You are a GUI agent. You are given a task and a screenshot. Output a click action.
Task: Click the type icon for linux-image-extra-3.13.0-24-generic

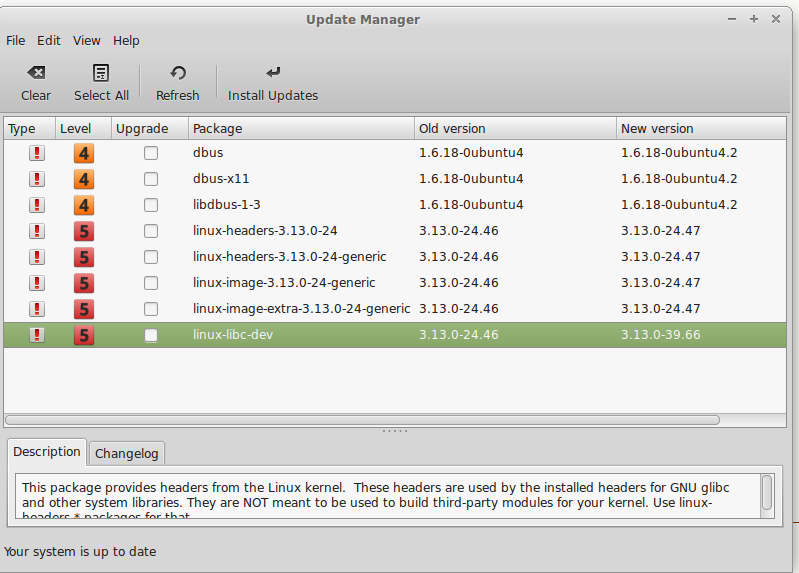click(37, 309)
